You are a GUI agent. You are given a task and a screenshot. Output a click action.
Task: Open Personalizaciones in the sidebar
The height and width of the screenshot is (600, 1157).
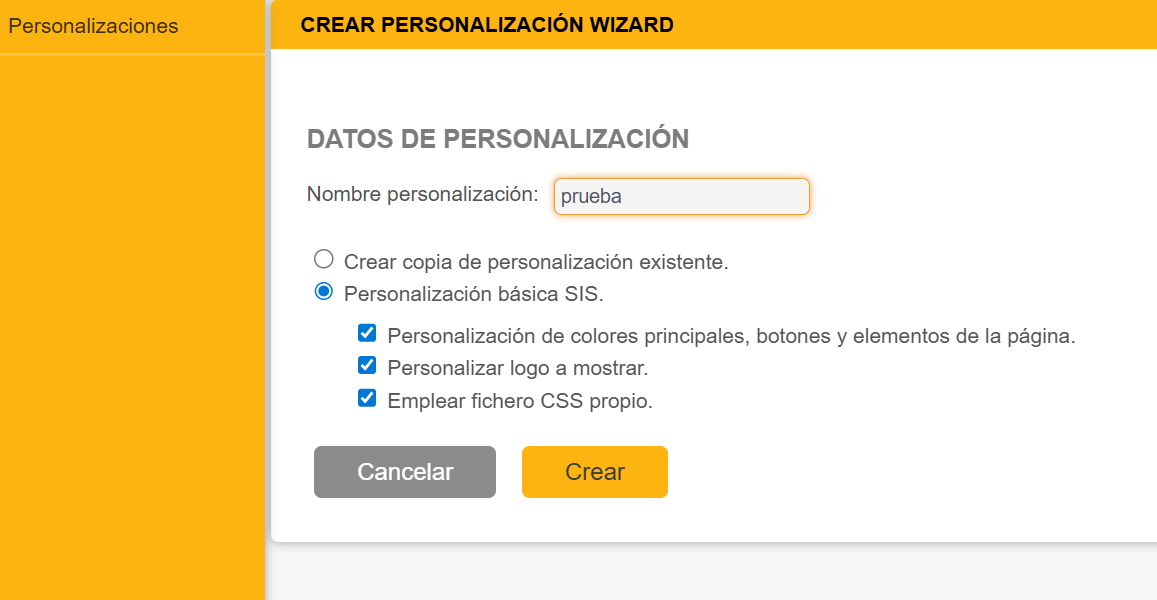click(x=93, y=27)
